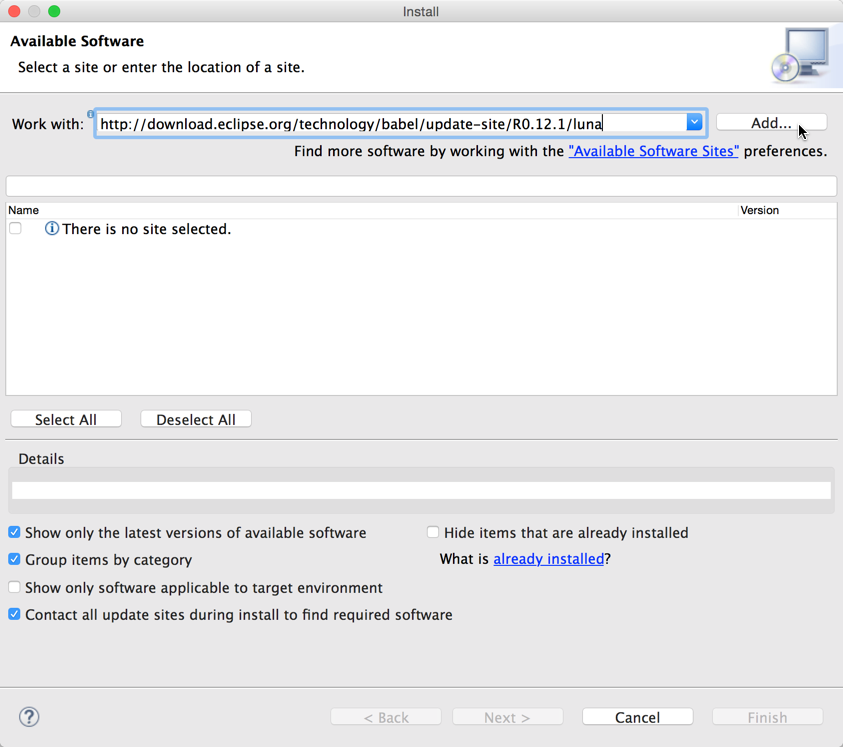The height and width of the screenshot is (747, 843).
Task: Click the Select All button
Action: [x=66, y=419]
